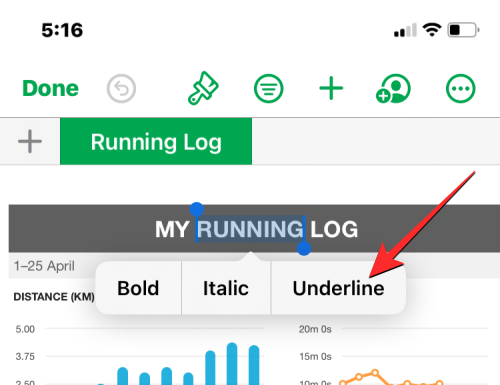Tap the orange line chart
500x385 pixels.
pos(391,378)
